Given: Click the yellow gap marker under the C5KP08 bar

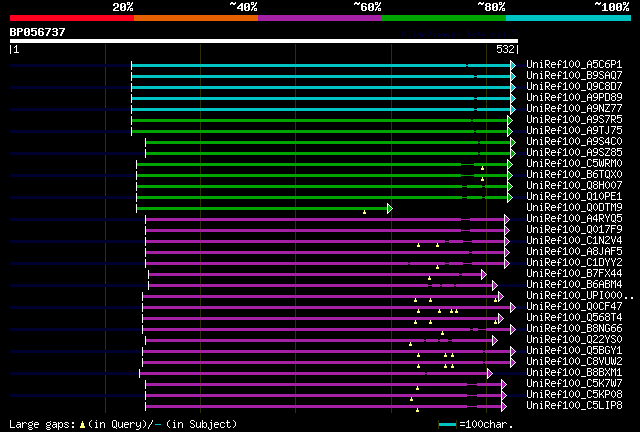Looking at the screenshot, I should point(411,399).
